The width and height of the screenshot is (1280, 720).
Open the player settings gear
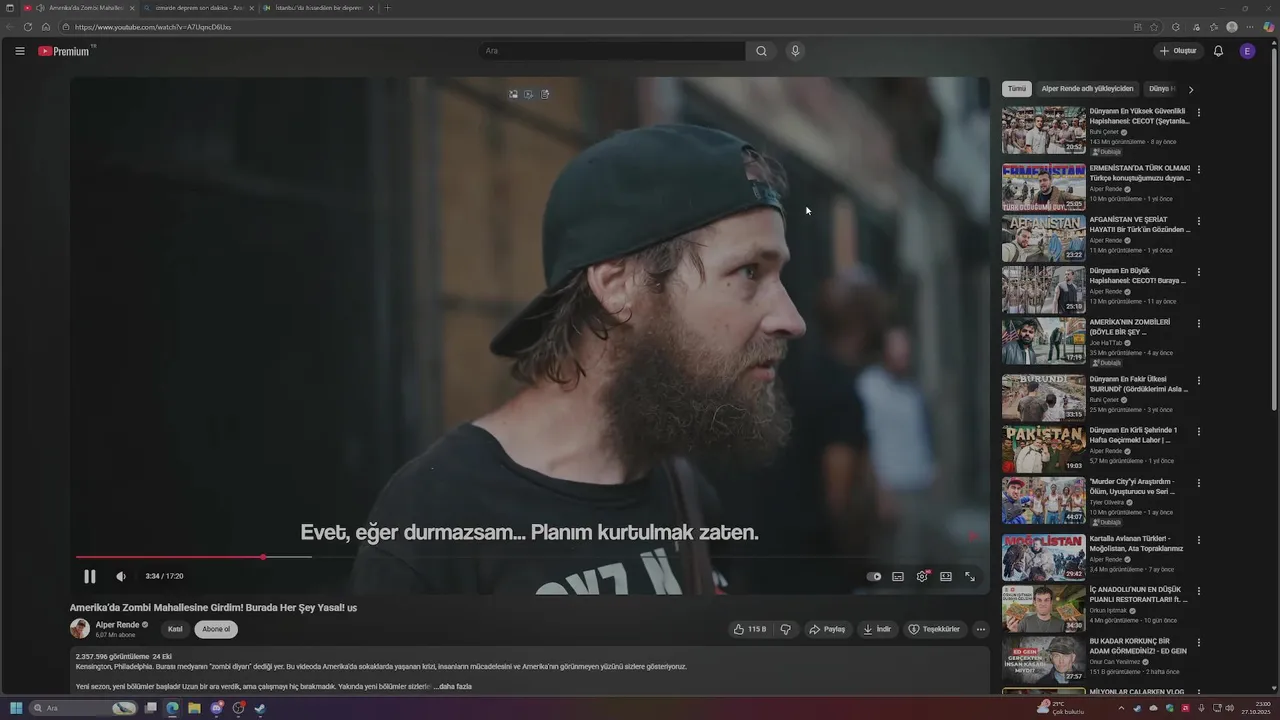(922, 576)
